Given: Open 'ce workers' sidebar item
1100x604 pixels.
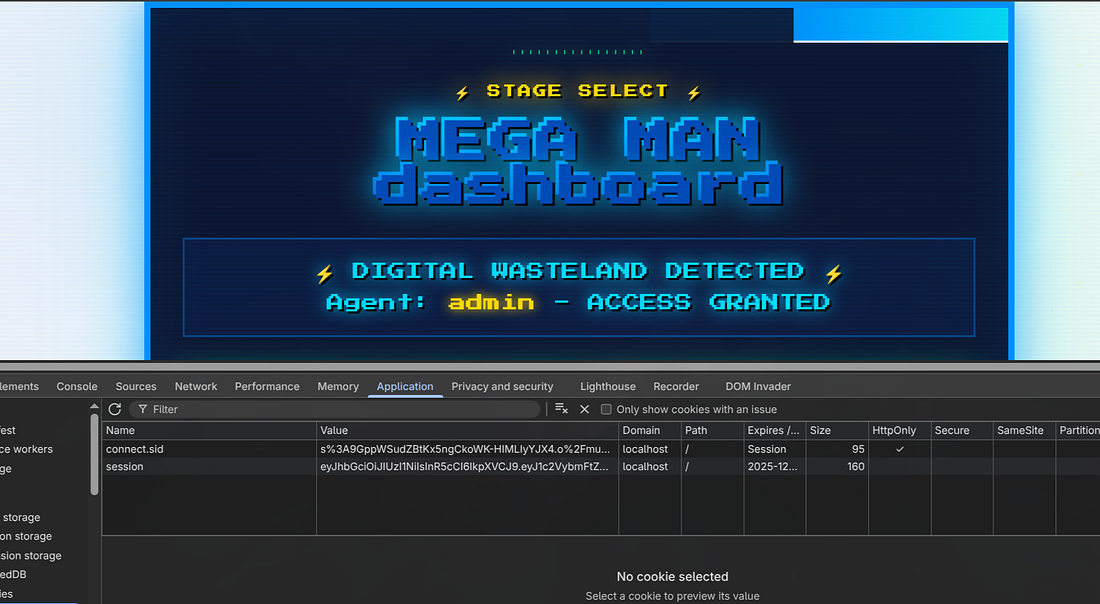Looking at the screenshot, I should [27, 450].
